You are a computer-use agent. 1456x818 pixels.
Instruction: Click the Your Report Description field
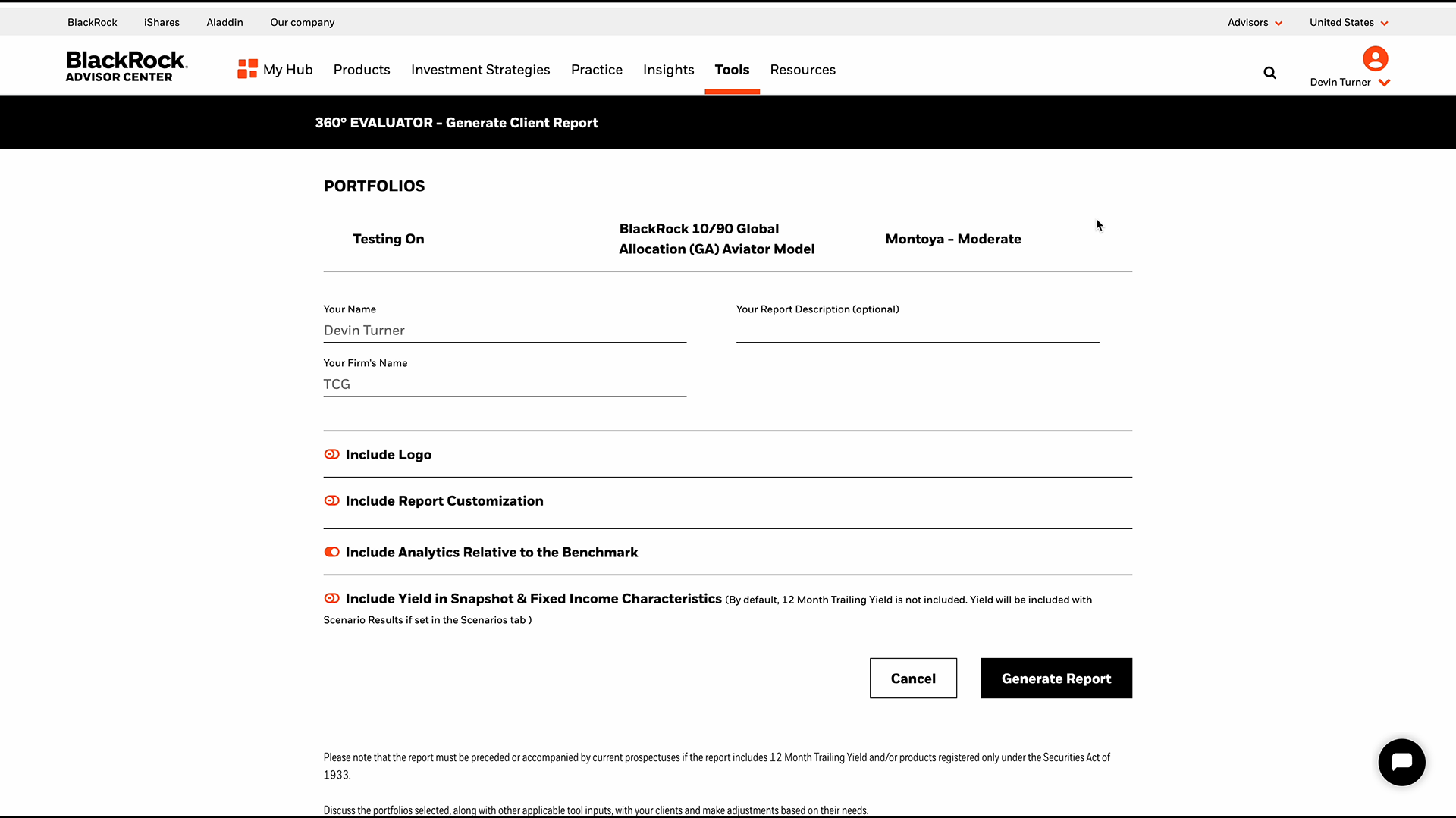(x=917, y=331)
